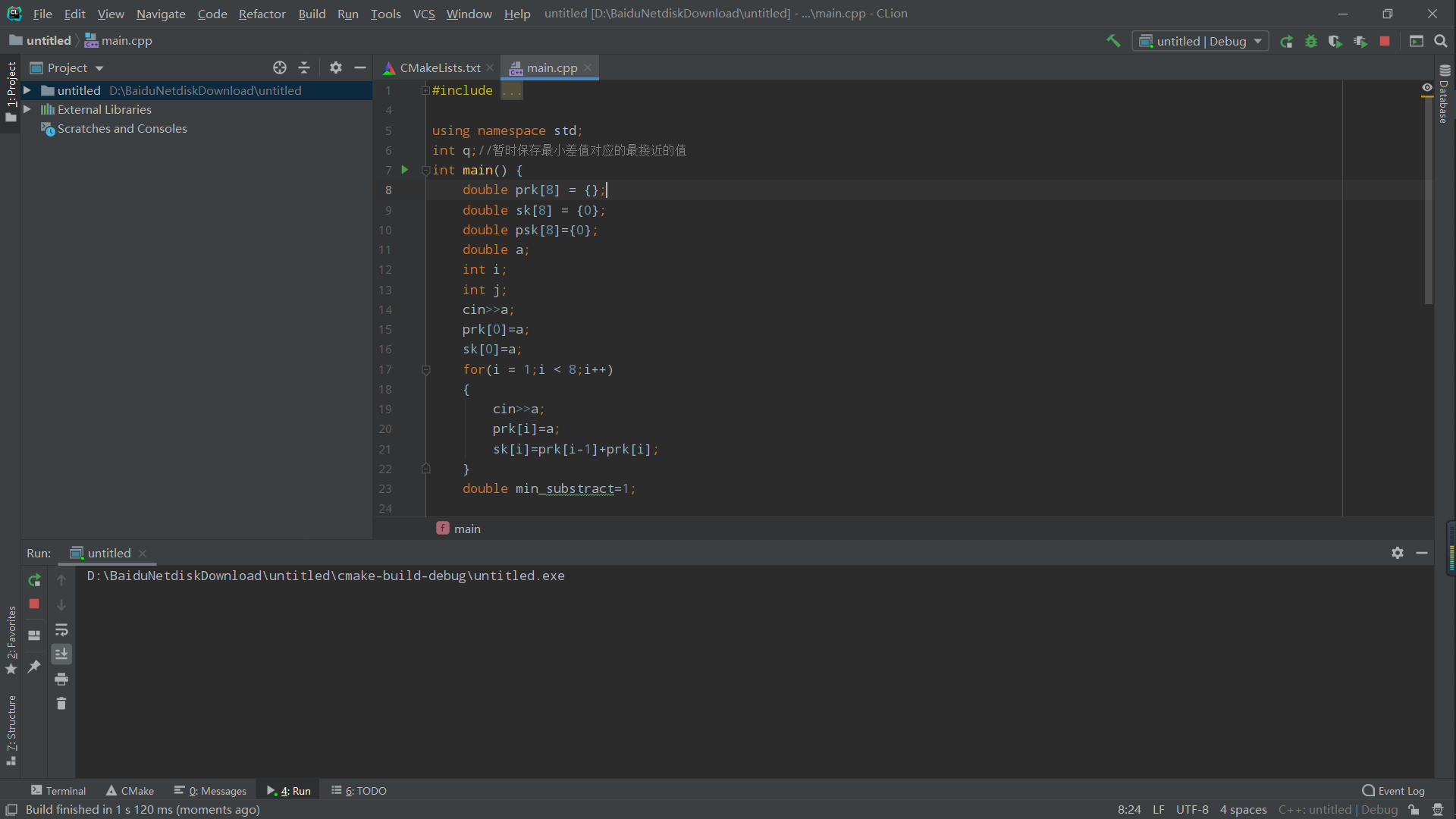Click the Clear All trash icon

tap(61, 704)
